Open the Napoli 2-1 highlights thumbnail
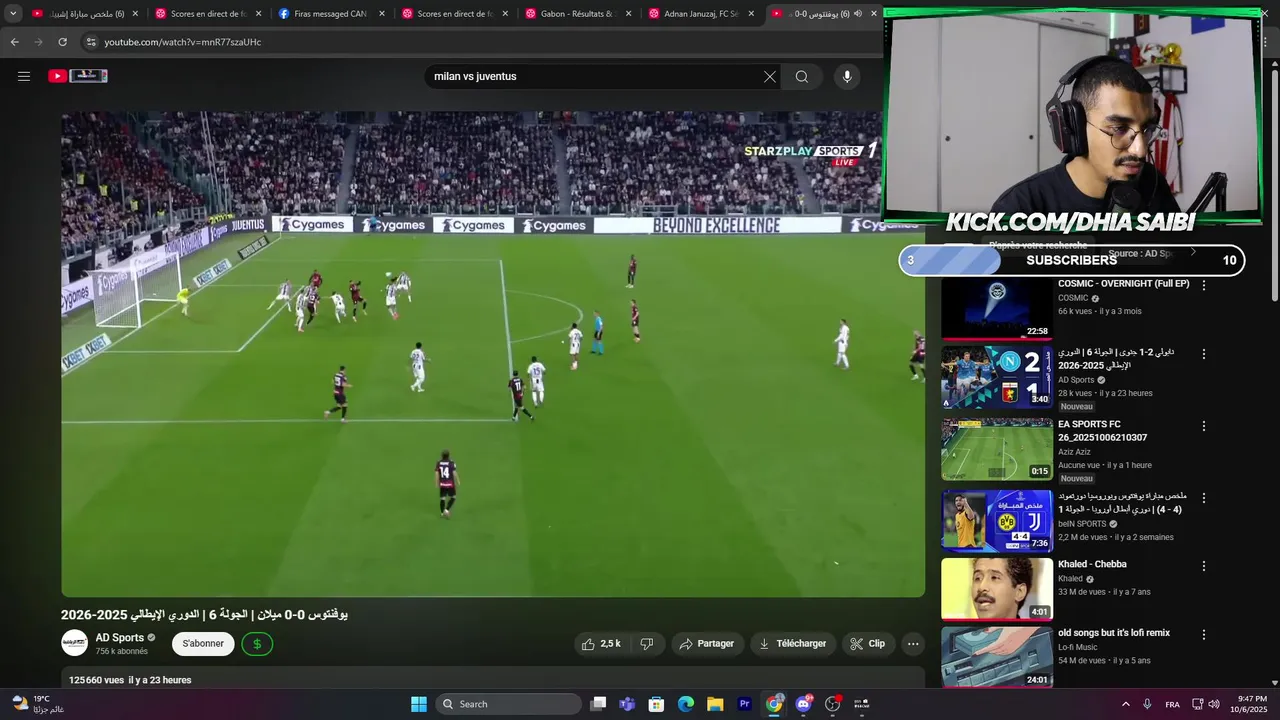The width and height of the screenshot is (1280, 720). pos(997,377)
